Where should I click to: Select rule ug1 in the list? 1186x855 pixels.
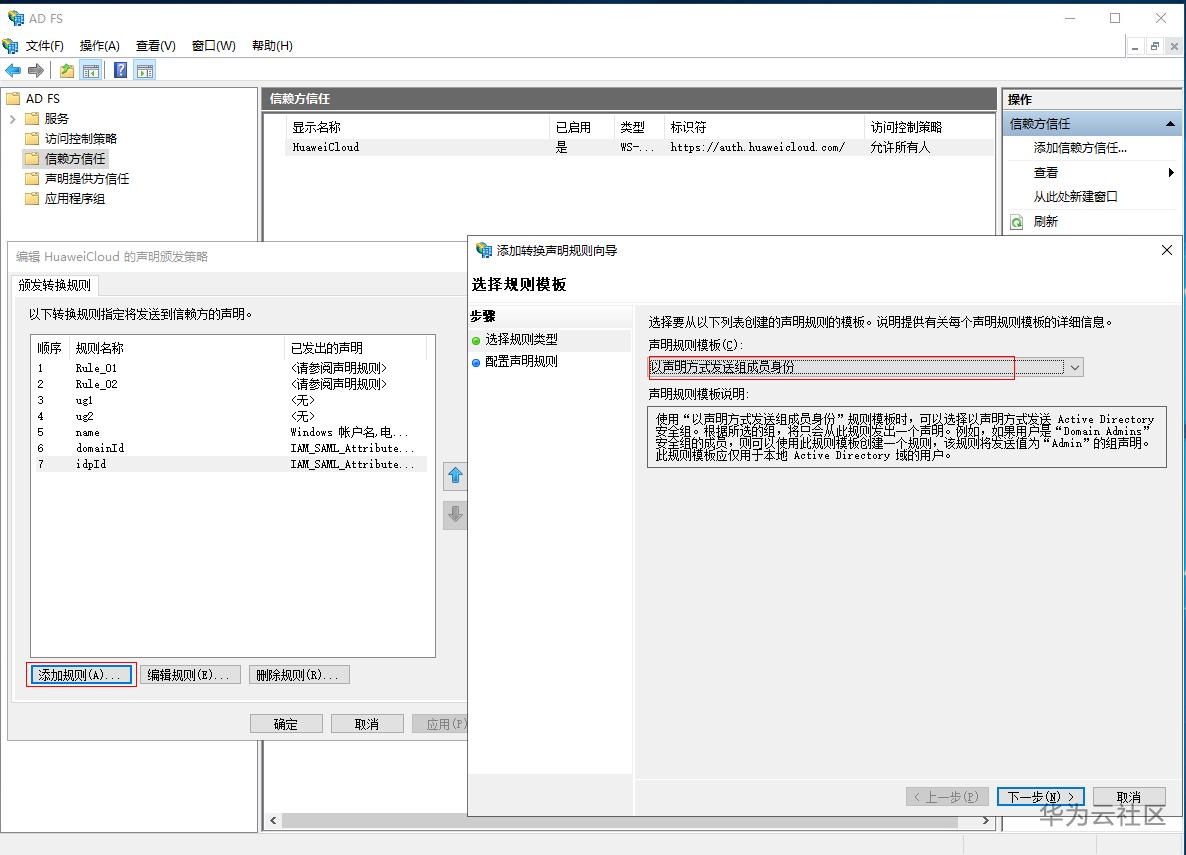[228, 400]
